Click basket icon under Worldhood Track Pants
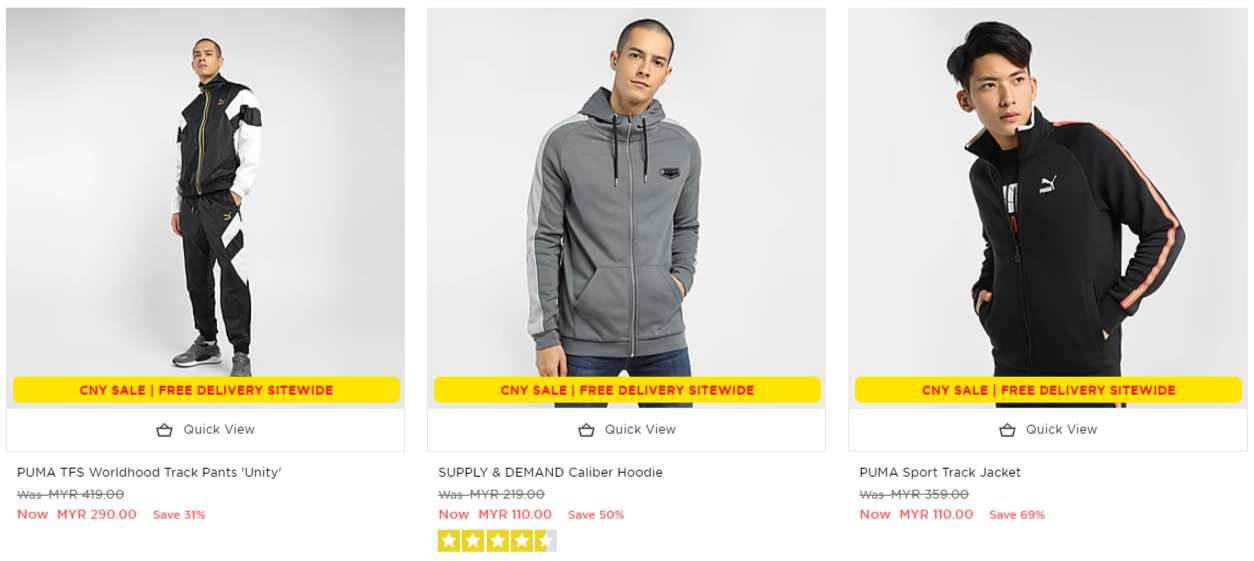The height and width of the screenshot is (561, 1254). 165,430
